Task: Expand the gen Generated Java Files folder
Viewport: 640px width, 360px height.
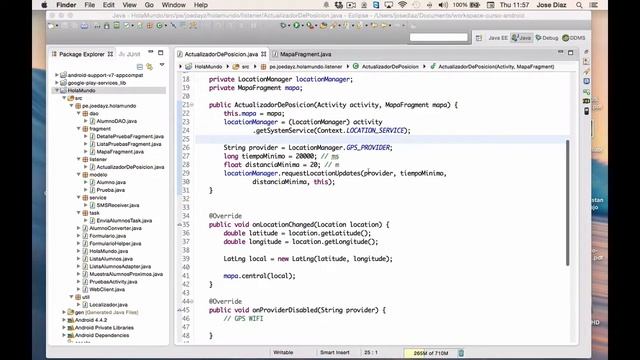Action: 64,312
